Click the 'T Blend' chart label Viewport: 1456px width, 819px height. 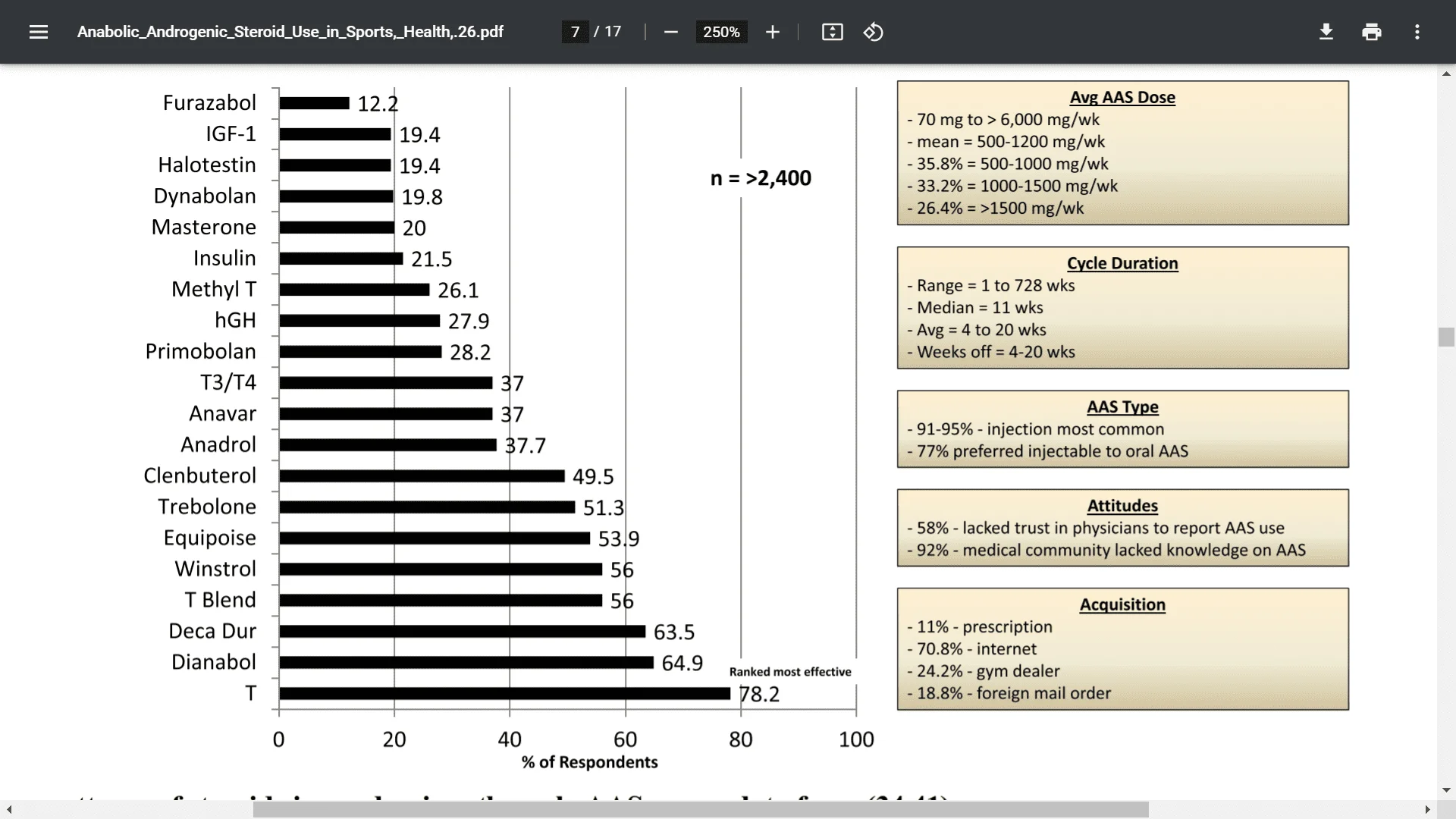coord(221,600)
